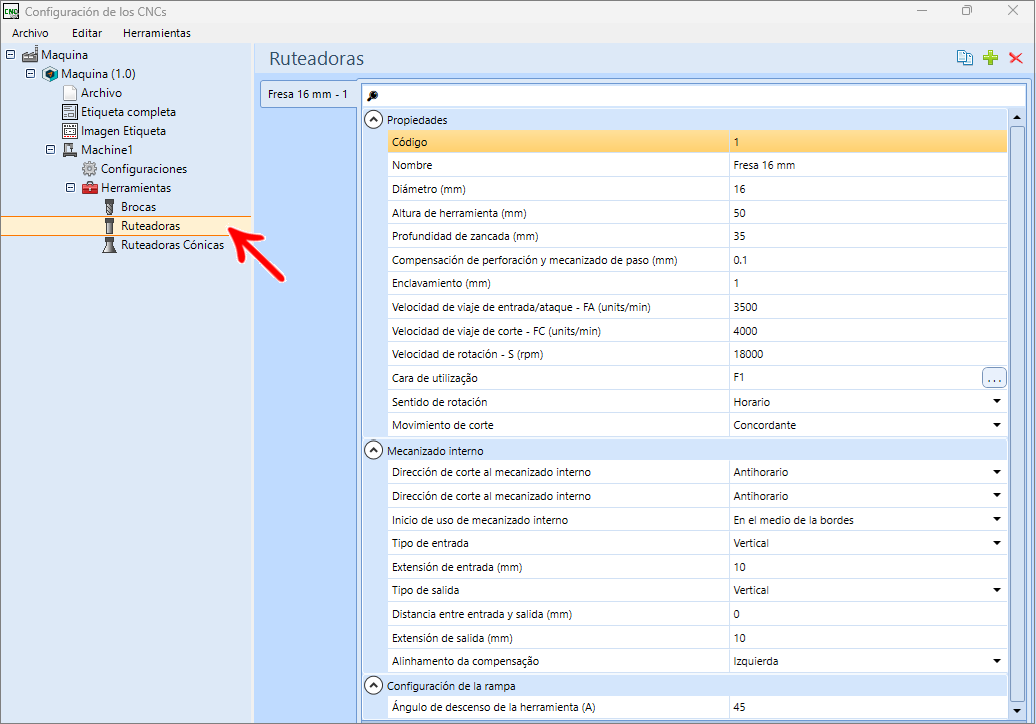Click the search icon in filter bar

click(373, 96)
